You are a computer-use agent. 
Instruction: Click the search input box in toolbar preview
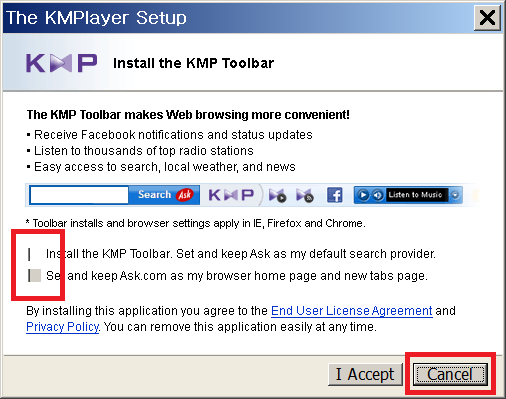point(79,195)
